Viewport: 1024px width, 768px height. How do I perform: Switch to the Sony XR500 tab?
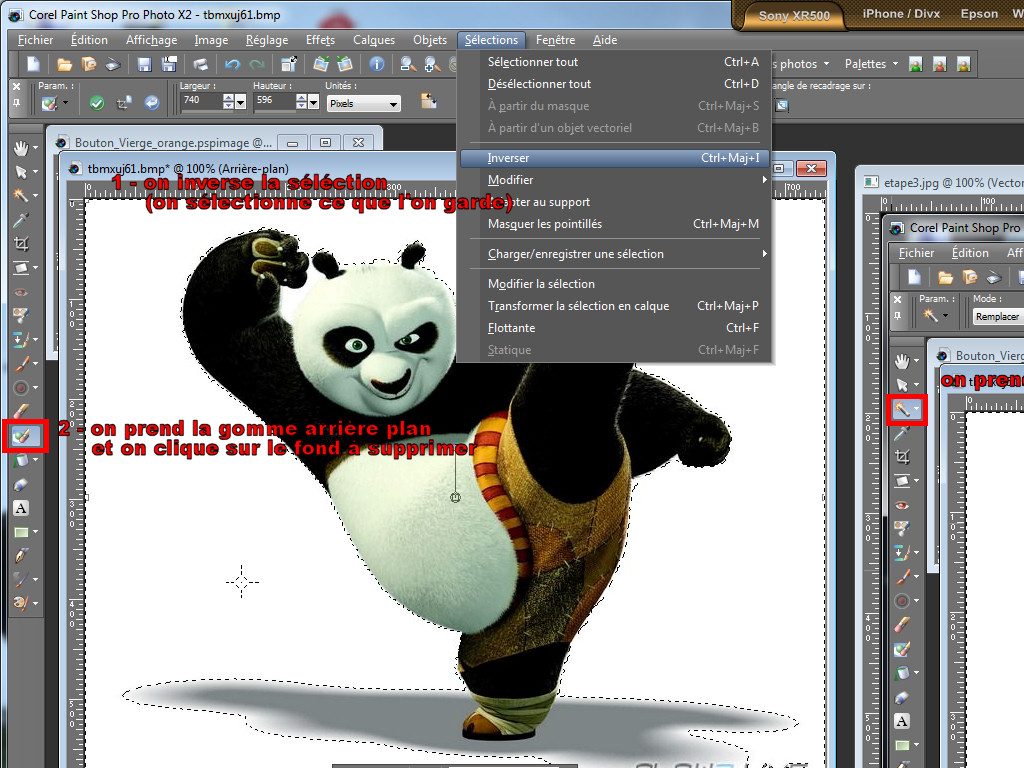click(x=794, y=15)
